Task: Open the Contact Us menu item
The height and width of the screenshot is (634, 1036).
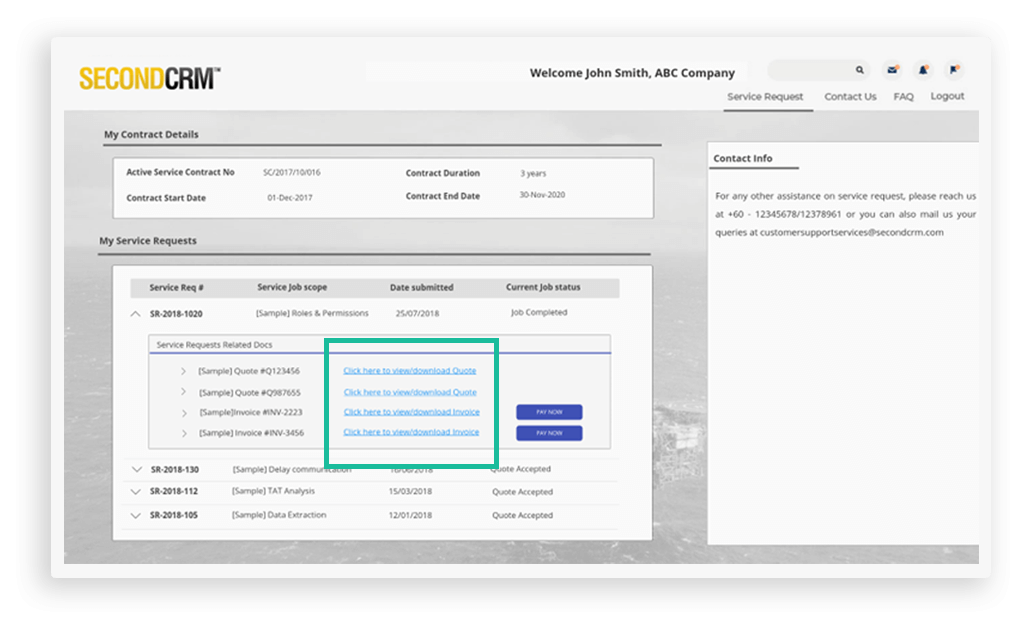Action: pos(850,96)
